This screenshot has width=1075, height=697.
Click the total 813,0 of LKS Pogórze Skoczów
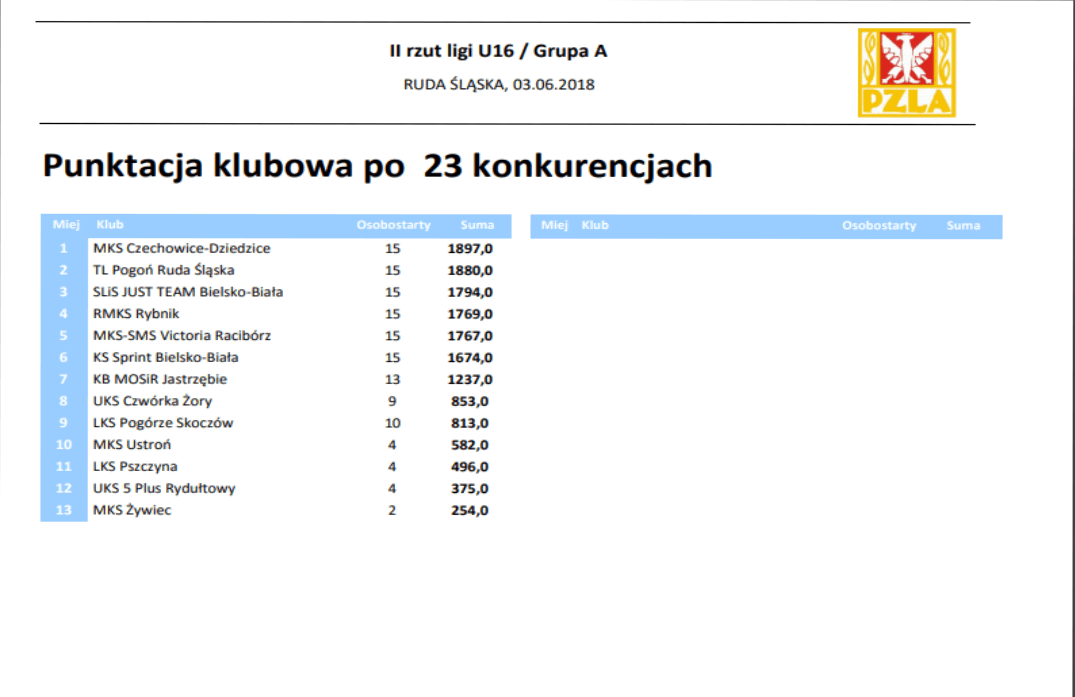(x=469, y=423)
